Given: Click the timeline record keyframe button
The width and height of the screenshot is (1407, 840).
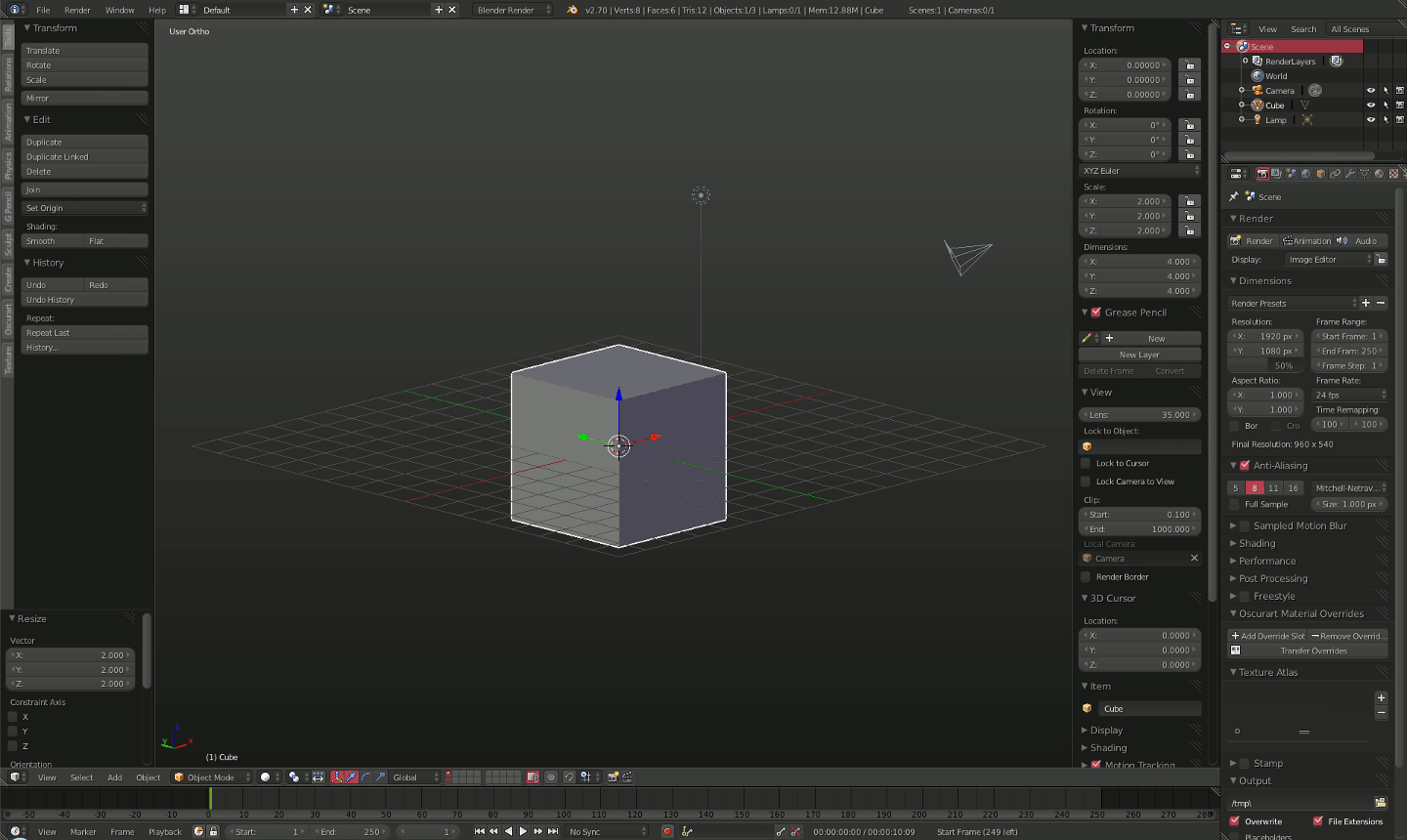Looking at the screenshot, I should point(667,831).
